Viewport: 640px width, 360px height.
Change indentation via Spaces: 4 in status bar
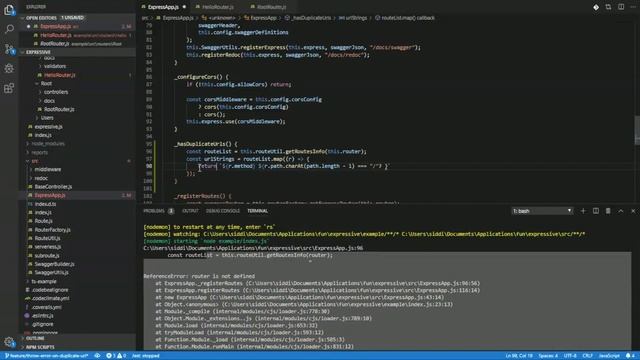pyautogui.click(x=548, y=356)
